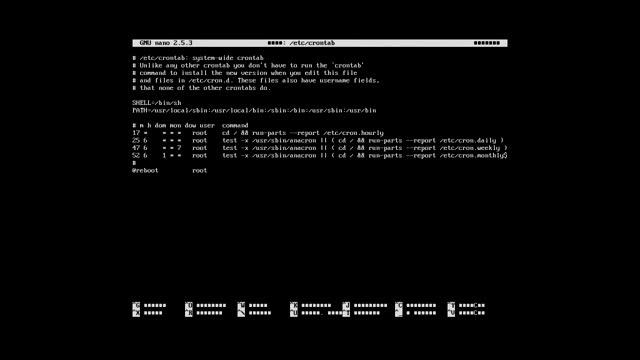This screenshot has width=640, height=360.
Task: Click the '# m h dom mon dow user command' header
Action: click(190, 125)
